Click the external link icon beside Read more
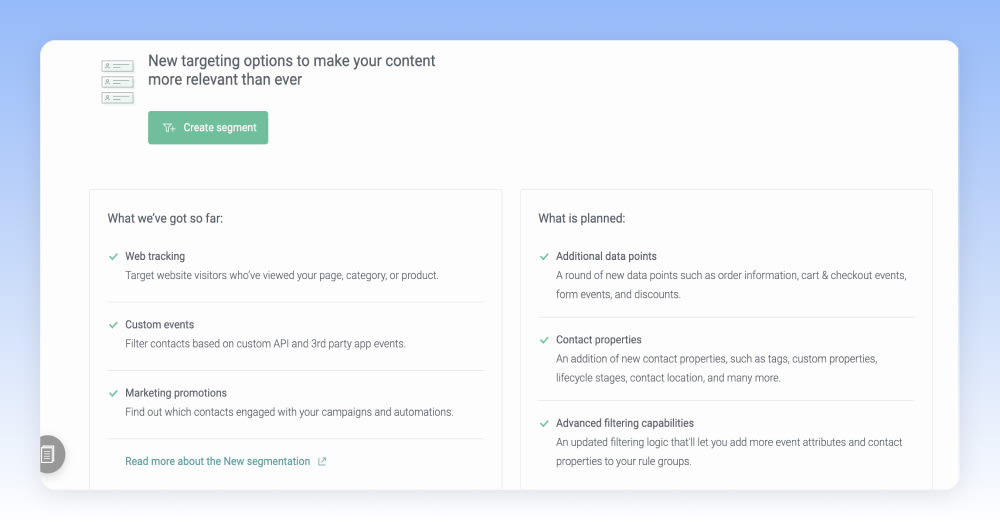The image size is (1000, 530). (x=322, y=462)
